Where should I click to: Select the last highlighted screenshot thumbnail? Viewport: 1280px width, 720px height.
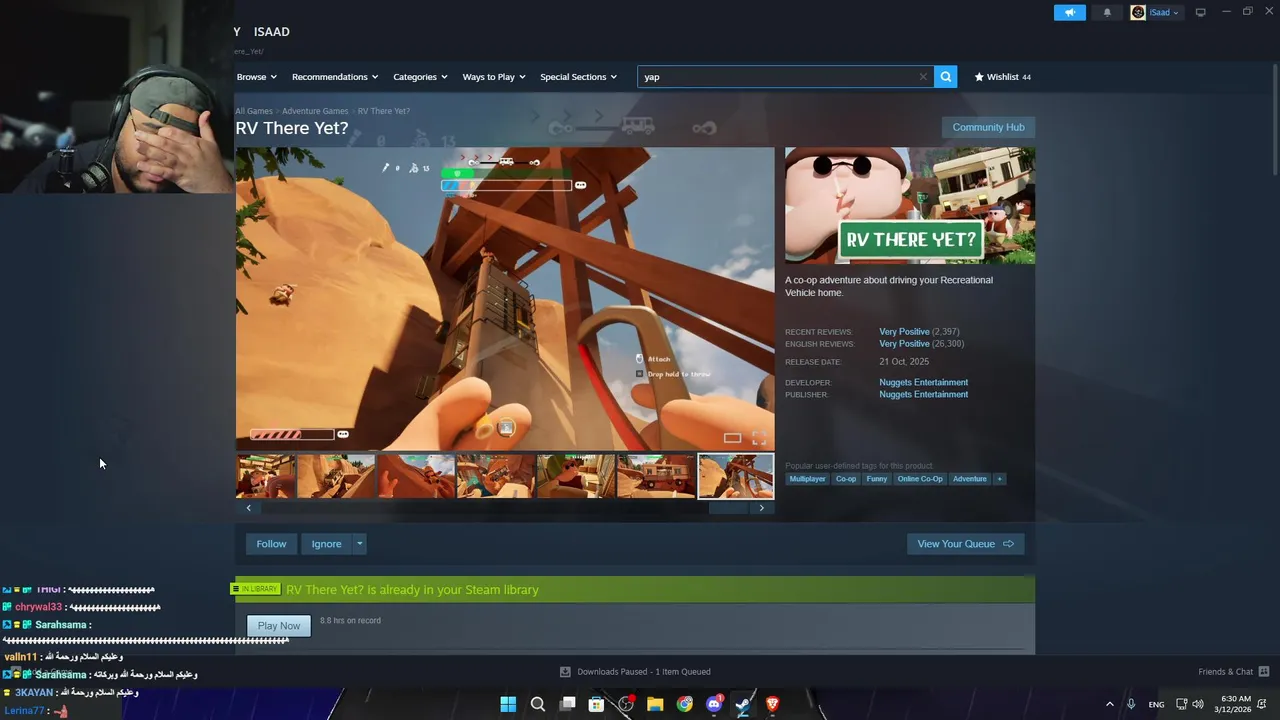(x=735, y=476)
